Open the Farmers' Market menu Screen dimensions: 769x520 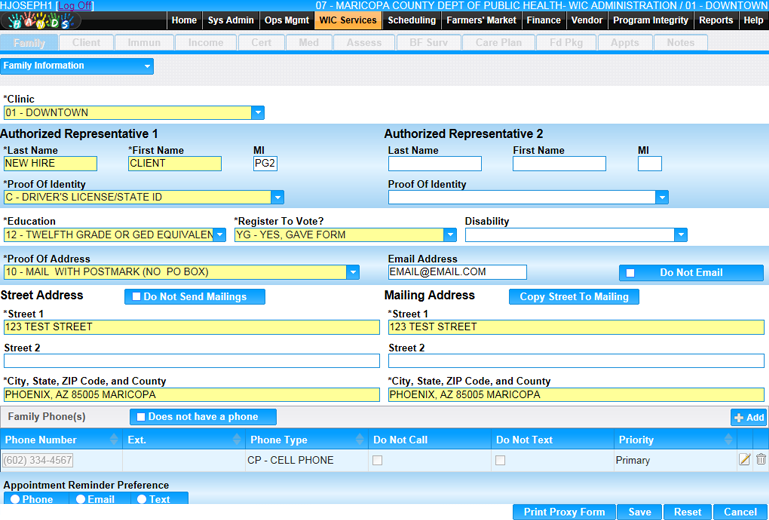click(481, 20)
